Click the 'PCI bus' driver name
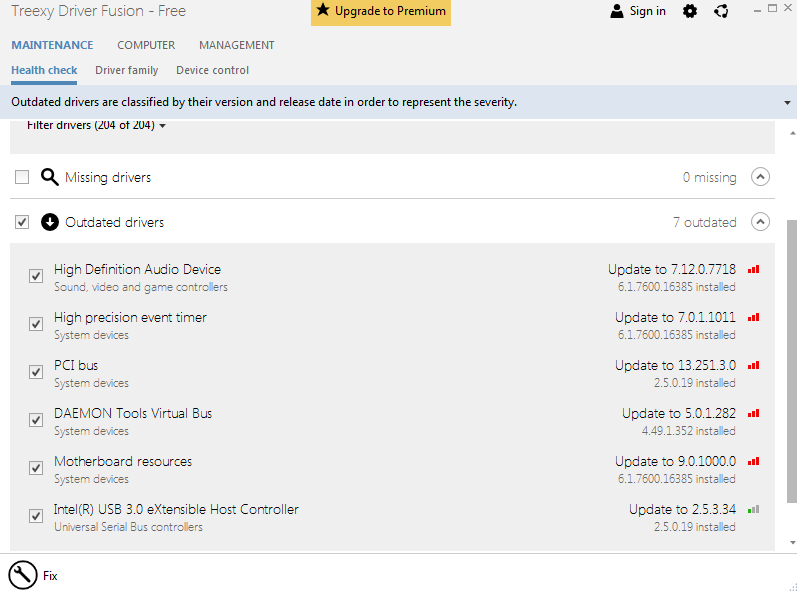Image resolution: width=797 pixels, height=591 pixels. click(x=76, y=365)
